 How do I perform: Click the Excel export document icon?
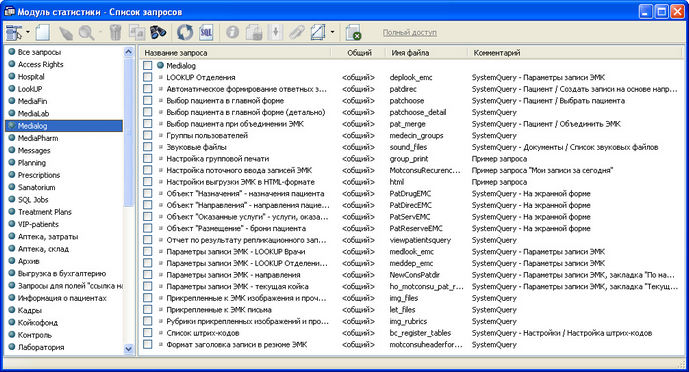tap(353, 33)
